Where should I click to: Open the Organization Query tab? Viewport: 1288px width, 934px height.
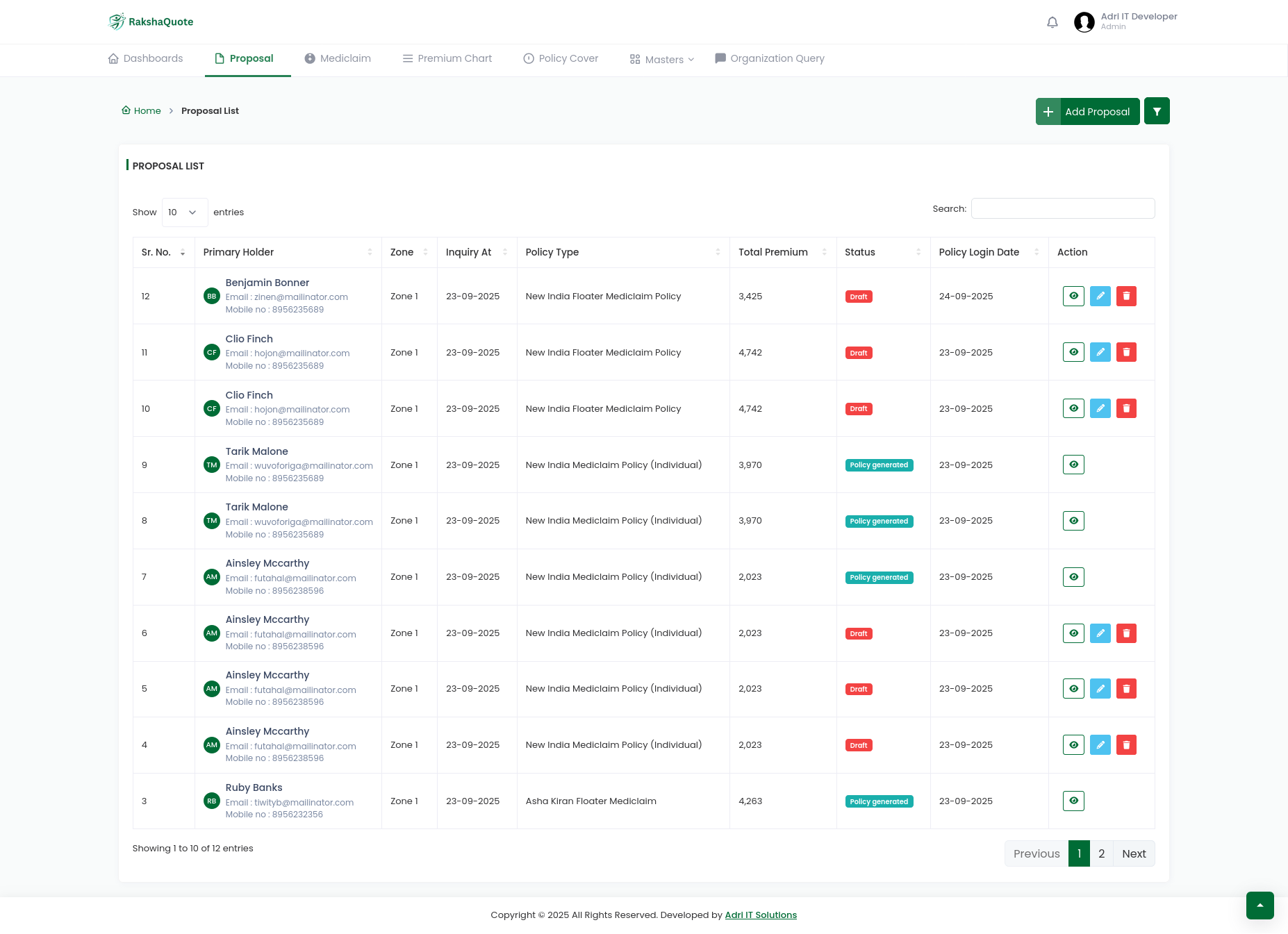(770, 58)
